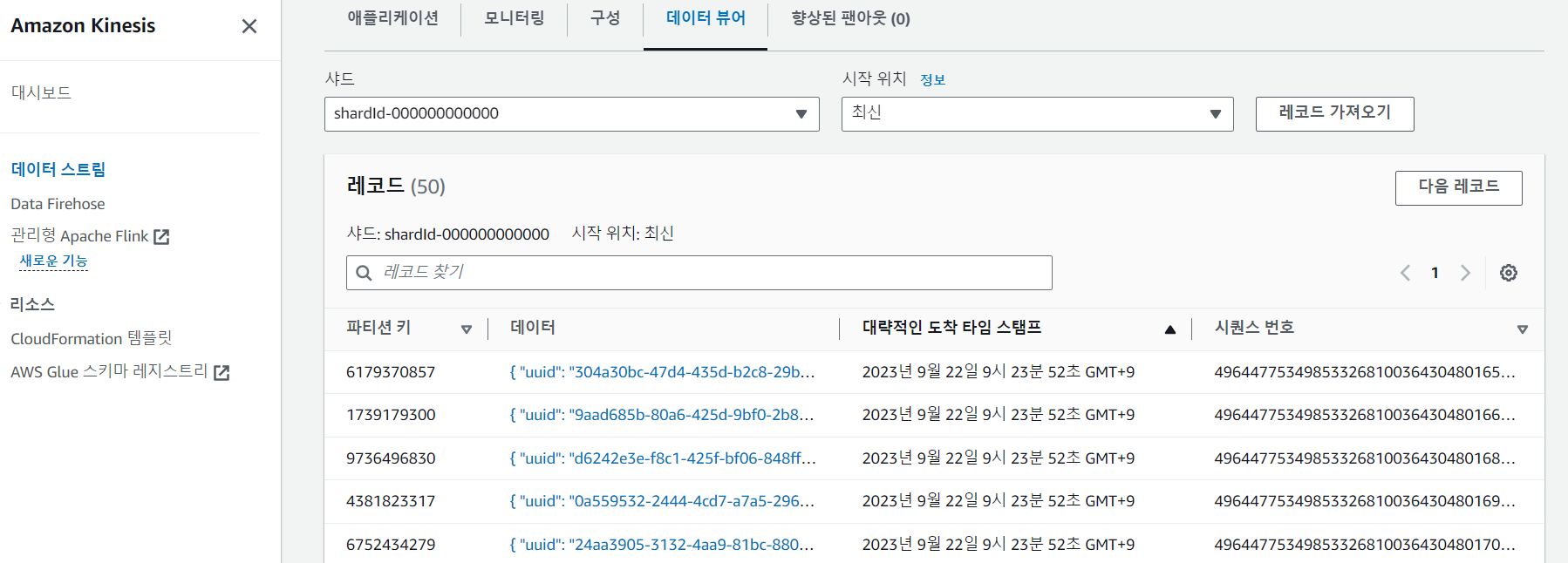This screenshot has height=563, width=1568.
Task: Click the 파티션 키 column header
Action: [378, 328]
